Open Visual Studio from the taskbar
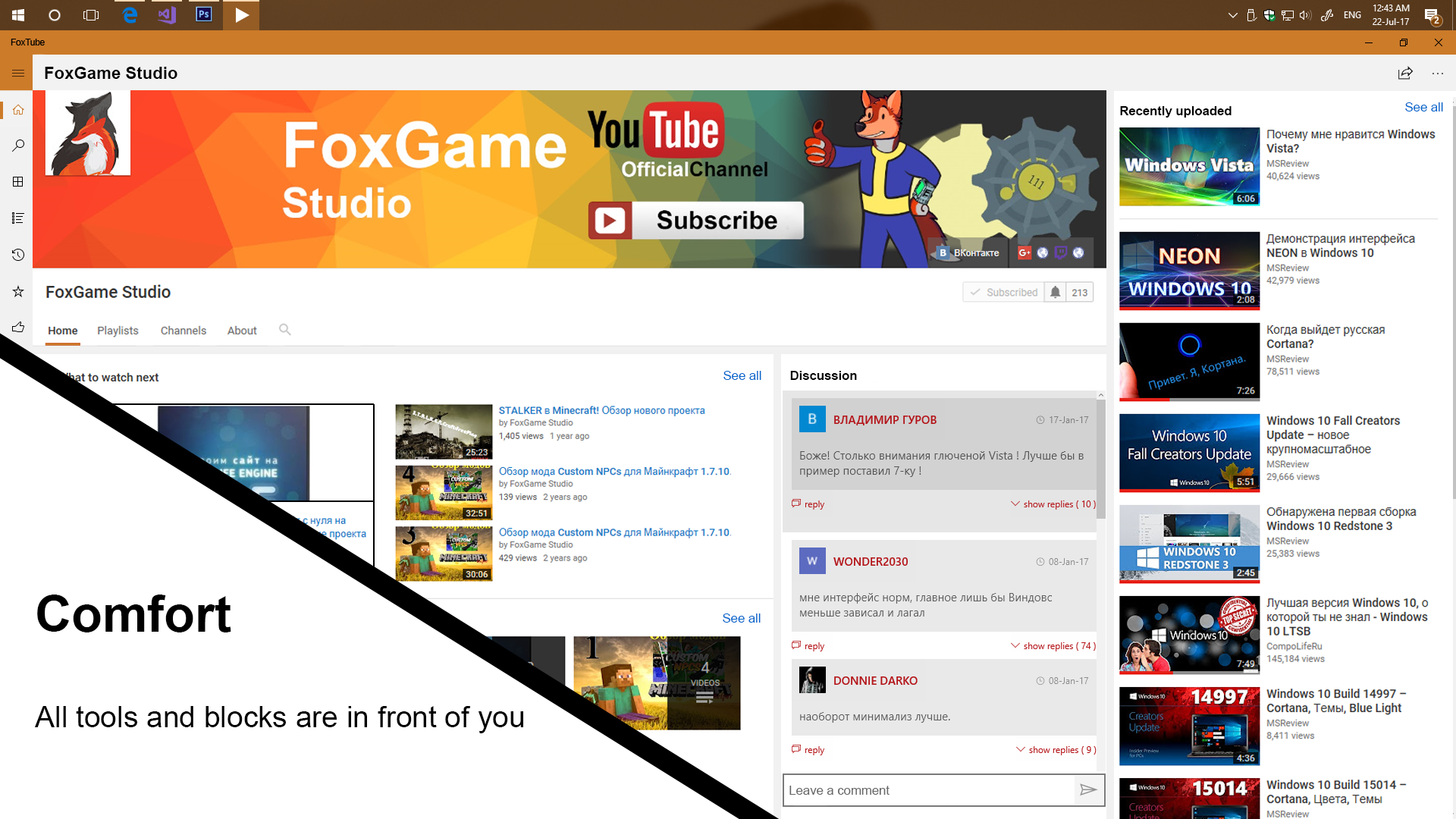 coord(167,15)
